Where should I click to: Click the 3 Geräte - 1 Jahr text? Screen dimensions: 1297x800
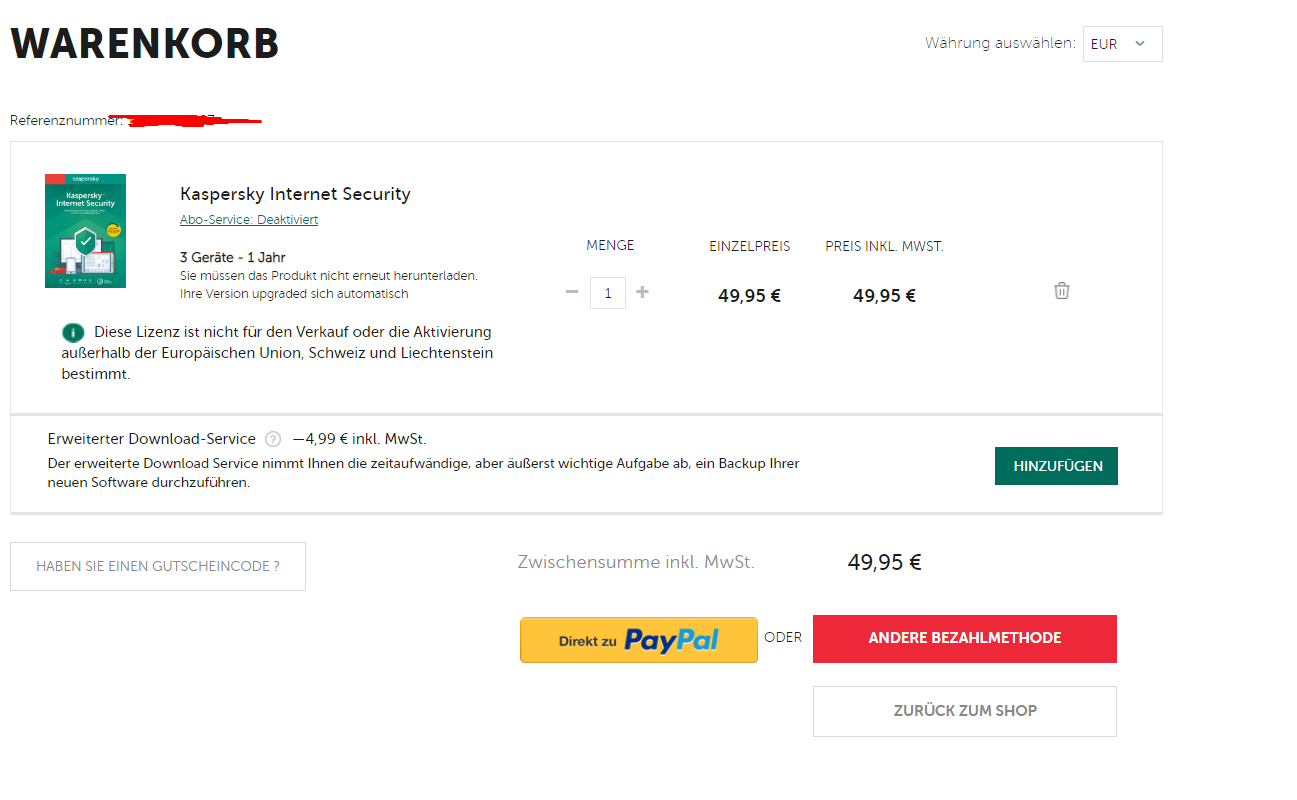coord(233,258)
